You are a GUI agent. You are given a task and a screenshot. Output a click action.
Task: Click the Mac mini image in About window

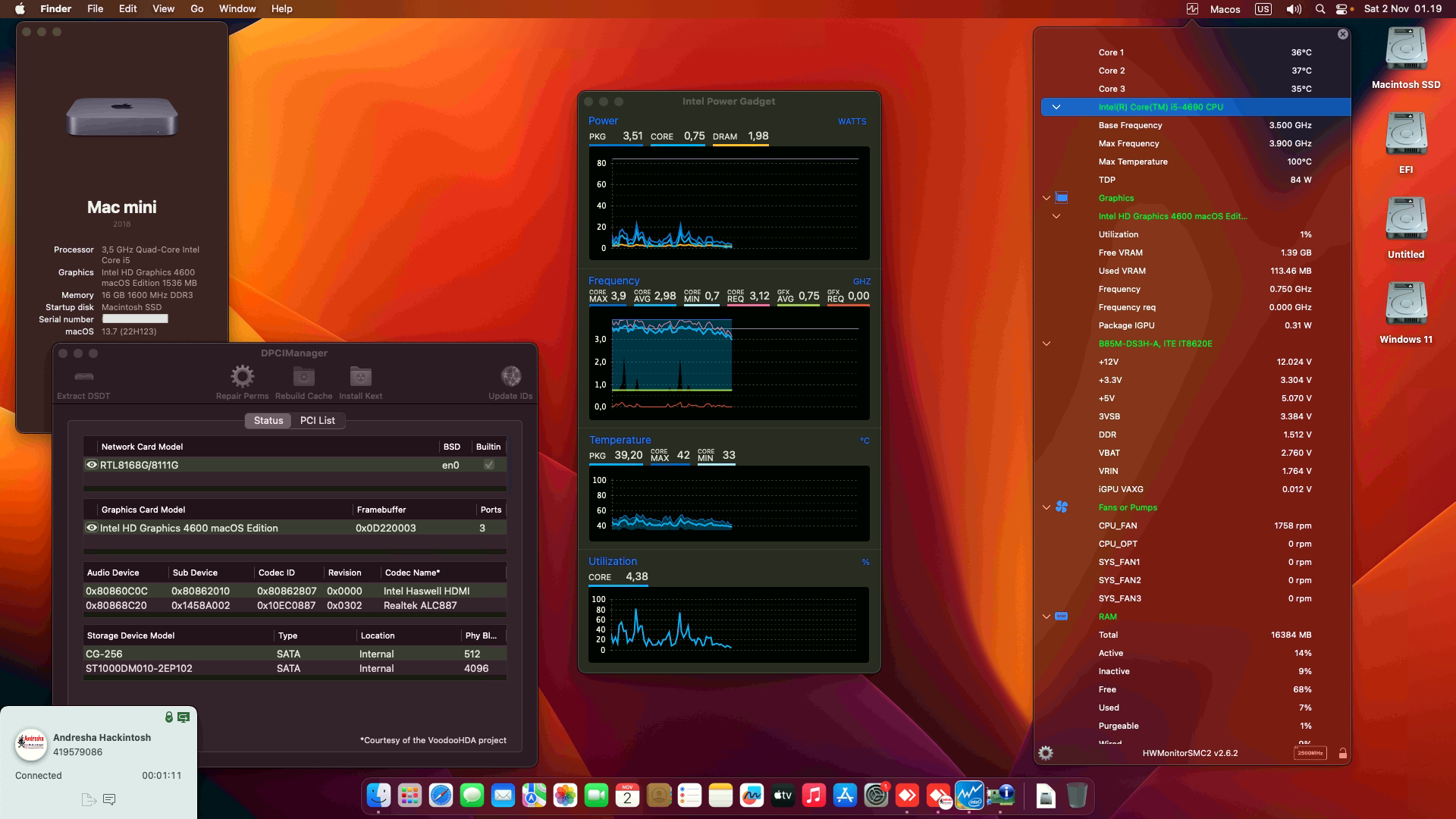click(122, 116)
